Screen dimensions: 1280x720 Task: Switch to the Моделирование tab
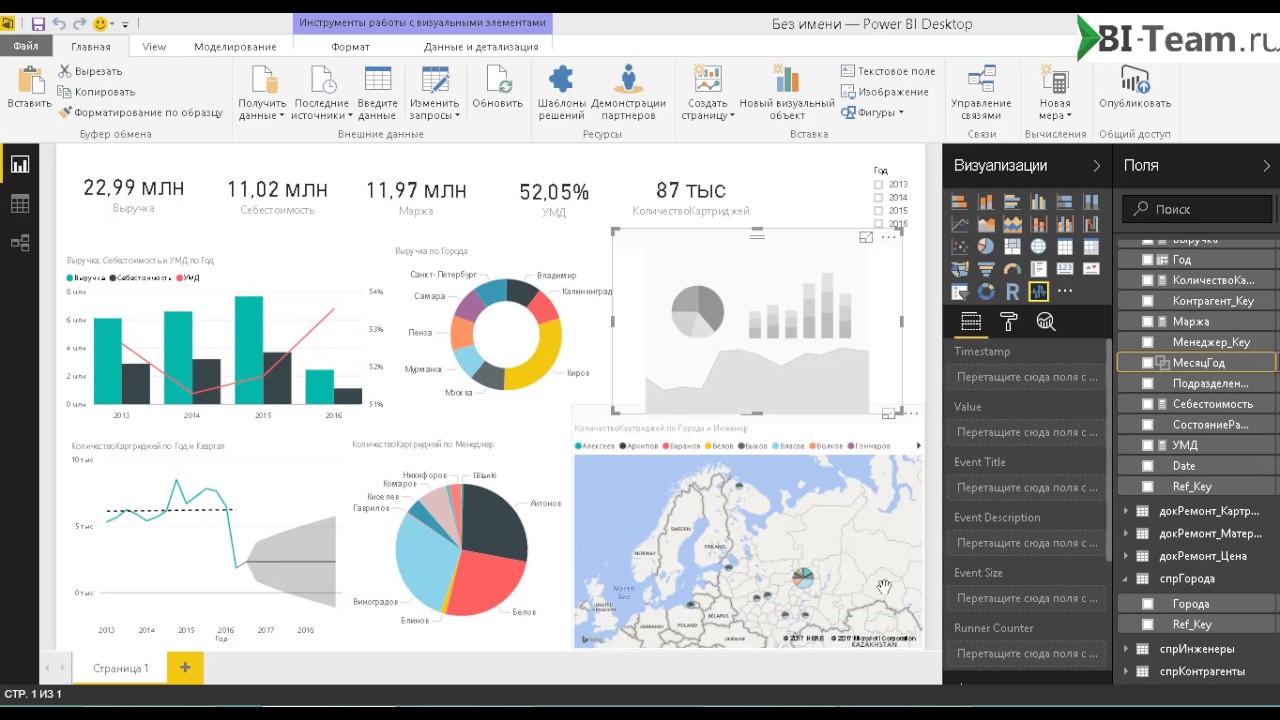pyautogui.click(x=235, y=47)
